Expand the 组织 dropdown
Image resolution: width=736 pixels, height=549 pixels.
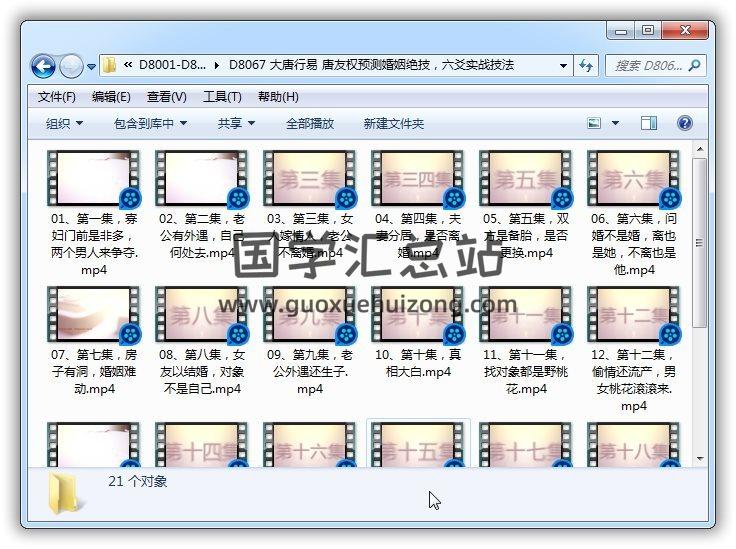[x=64, y=123]
